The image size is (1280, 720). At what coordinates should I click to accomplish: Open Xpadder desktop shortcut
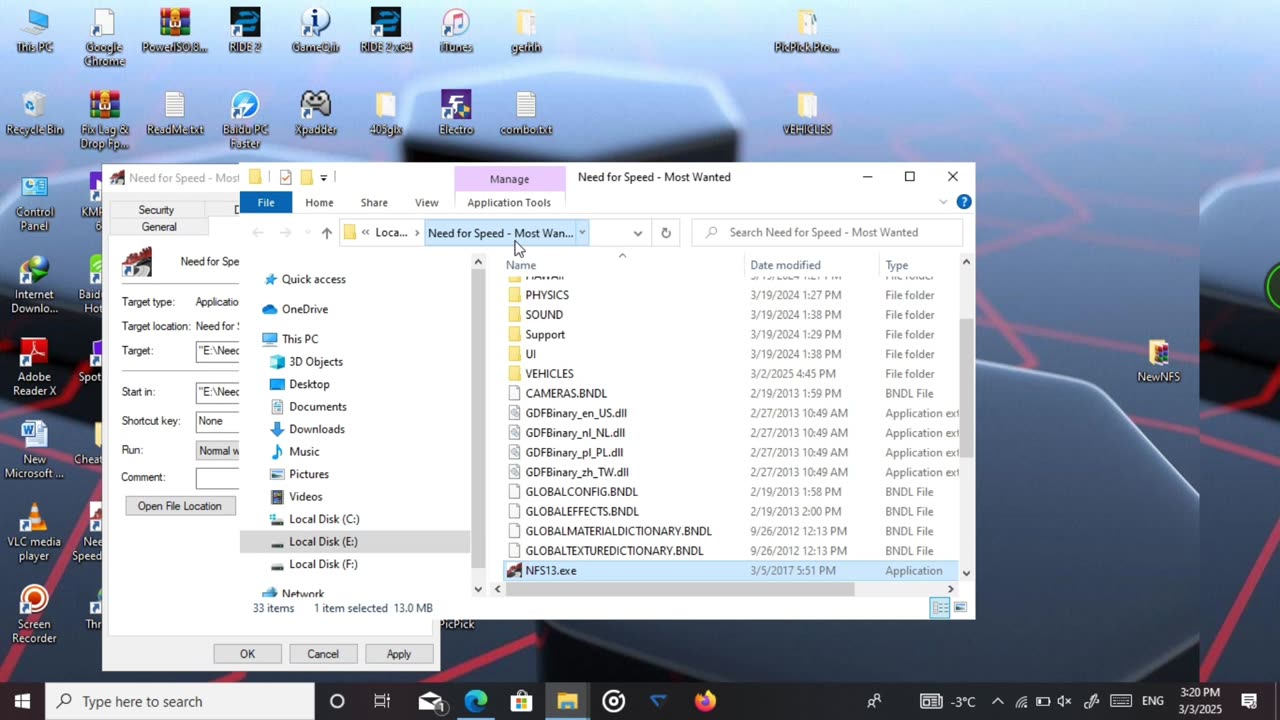pyautogui.click(x=315, y=113)
